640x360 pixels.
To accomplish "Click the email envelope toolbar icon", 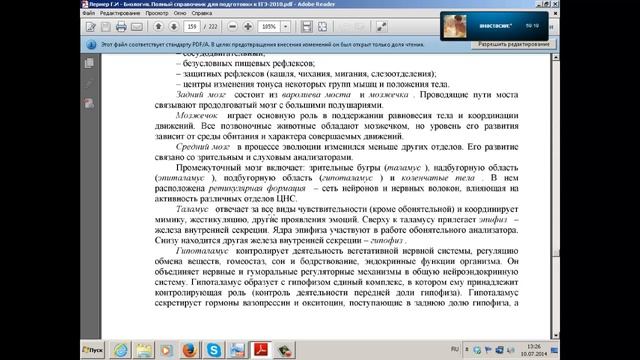I will tap(137, 27).
